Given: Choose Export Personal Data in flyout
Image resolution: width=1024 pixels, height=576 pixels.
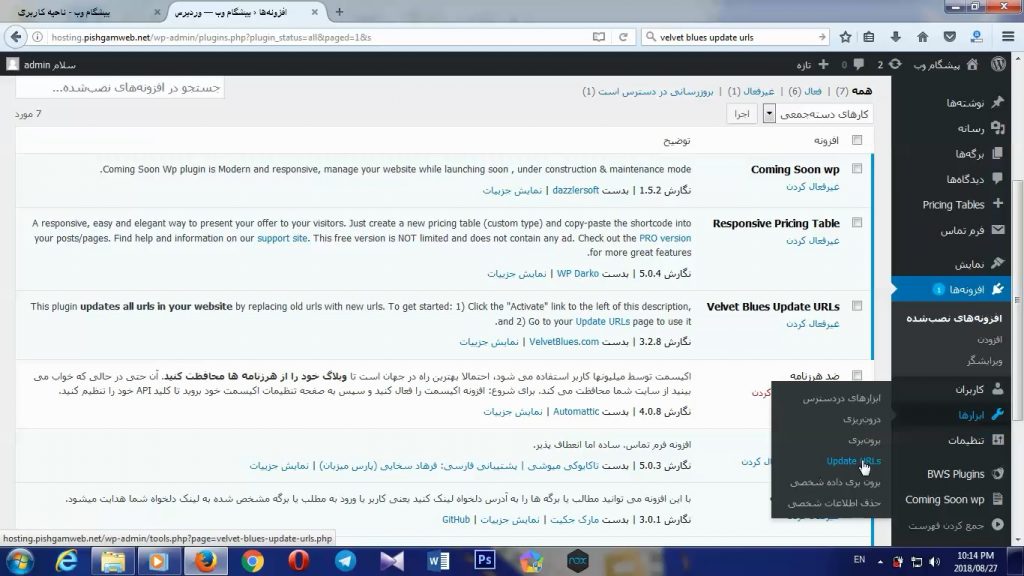Looking at the screenshot, I should coord(835,482).
